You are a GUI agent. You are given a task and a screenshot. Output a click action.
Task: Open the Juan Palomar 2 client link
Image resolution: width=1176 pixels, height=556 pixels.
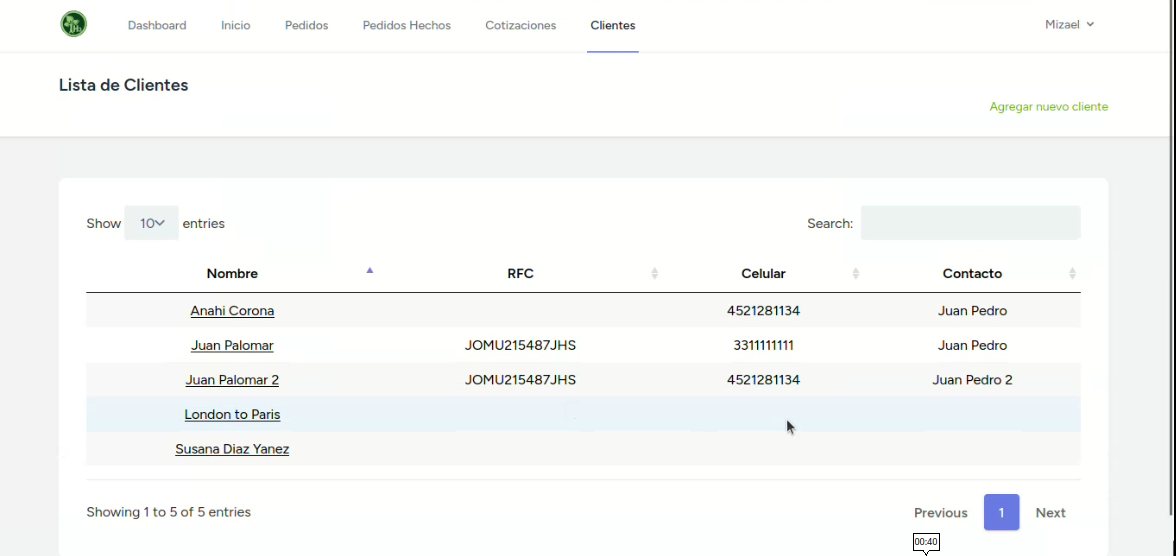click(232, 380)
